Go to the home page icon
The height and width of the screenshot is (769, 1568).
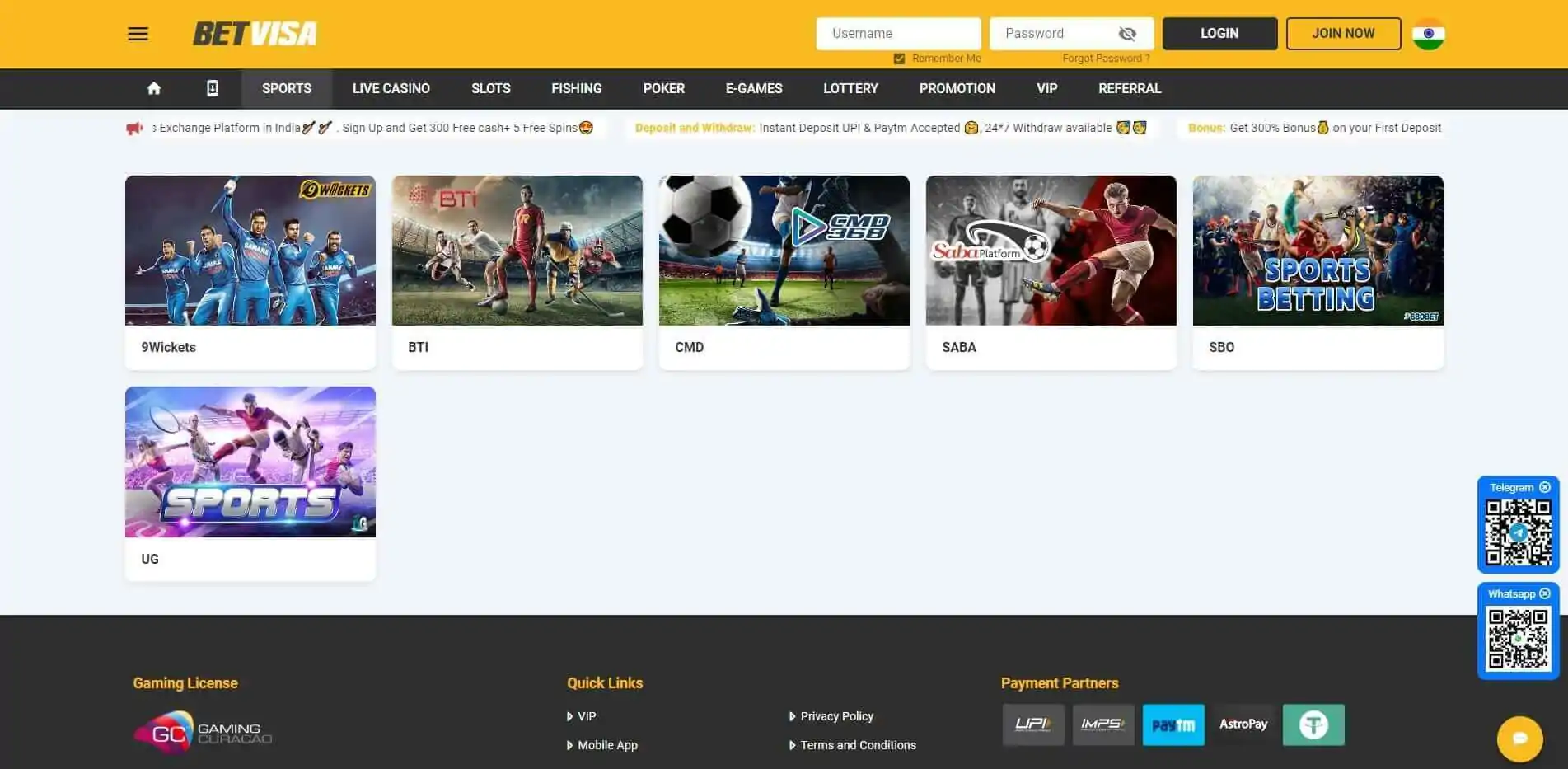click(154, 88)
